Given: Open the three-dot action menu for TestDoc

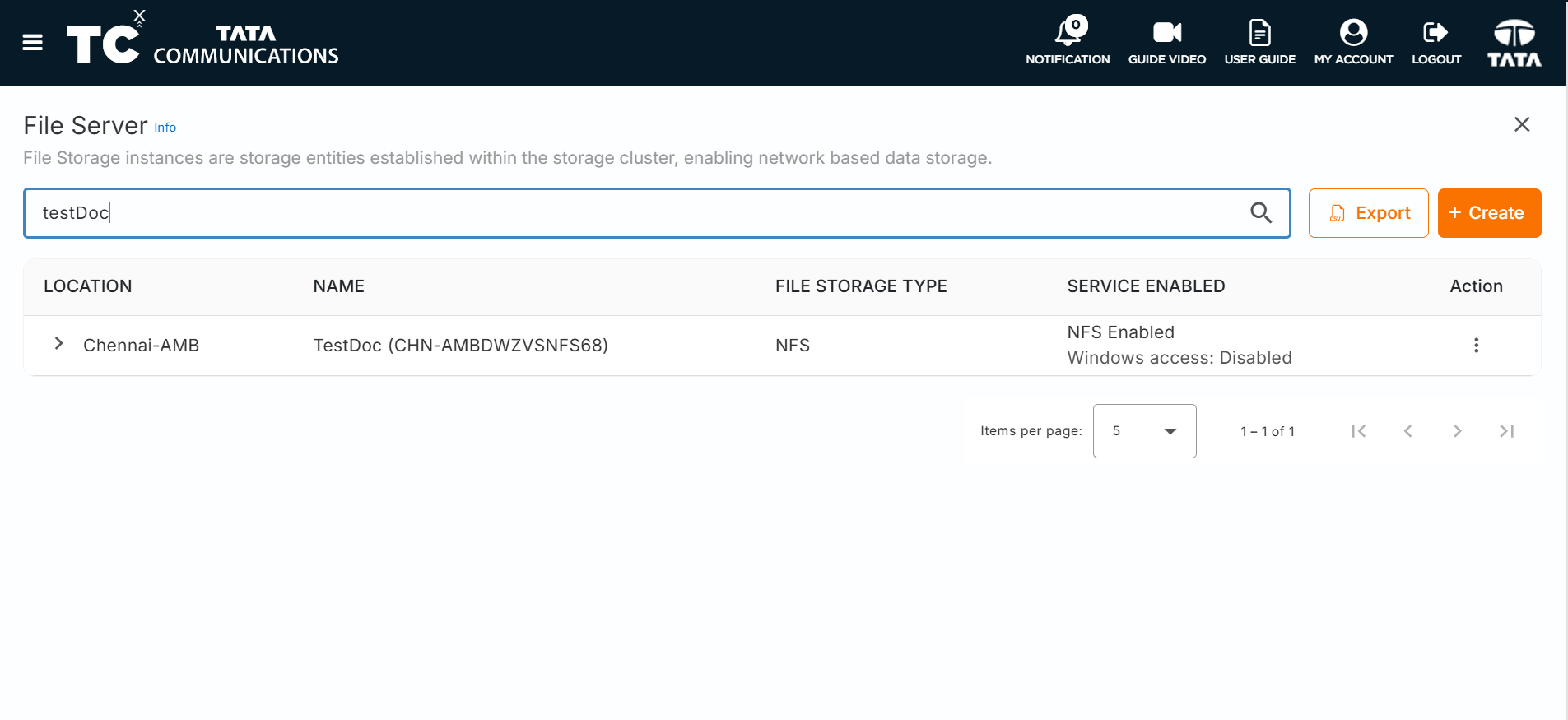Looking at the screenshot, I should tap(1476, 346).
